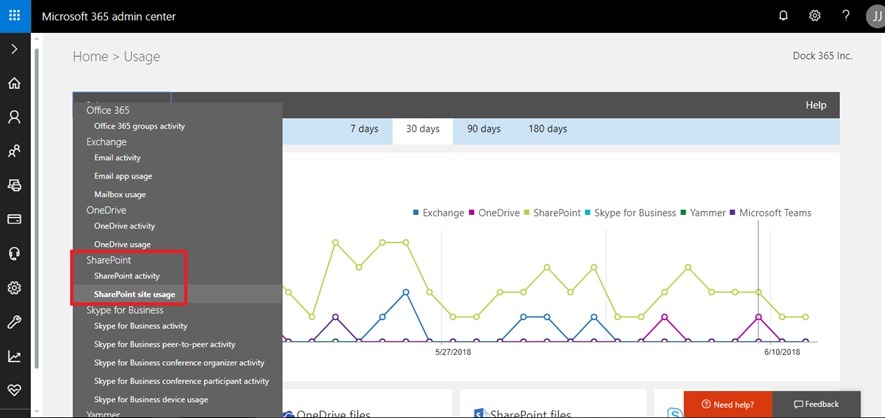Expand the left navigation pane chevron
Image resolution: width=885 pixels, height=418 pixels.
15,49
